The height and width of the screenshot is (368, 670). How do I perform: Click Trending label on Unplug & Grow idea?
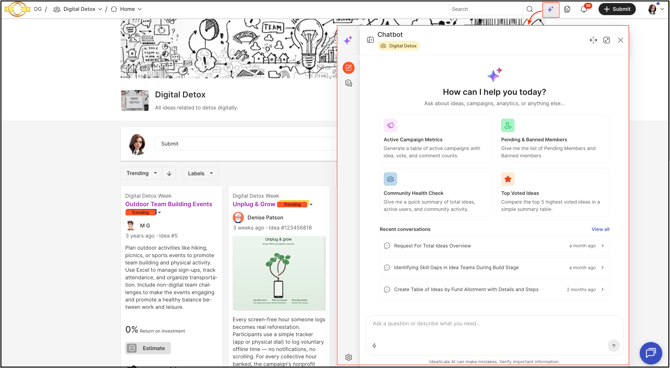click(293, 204)
